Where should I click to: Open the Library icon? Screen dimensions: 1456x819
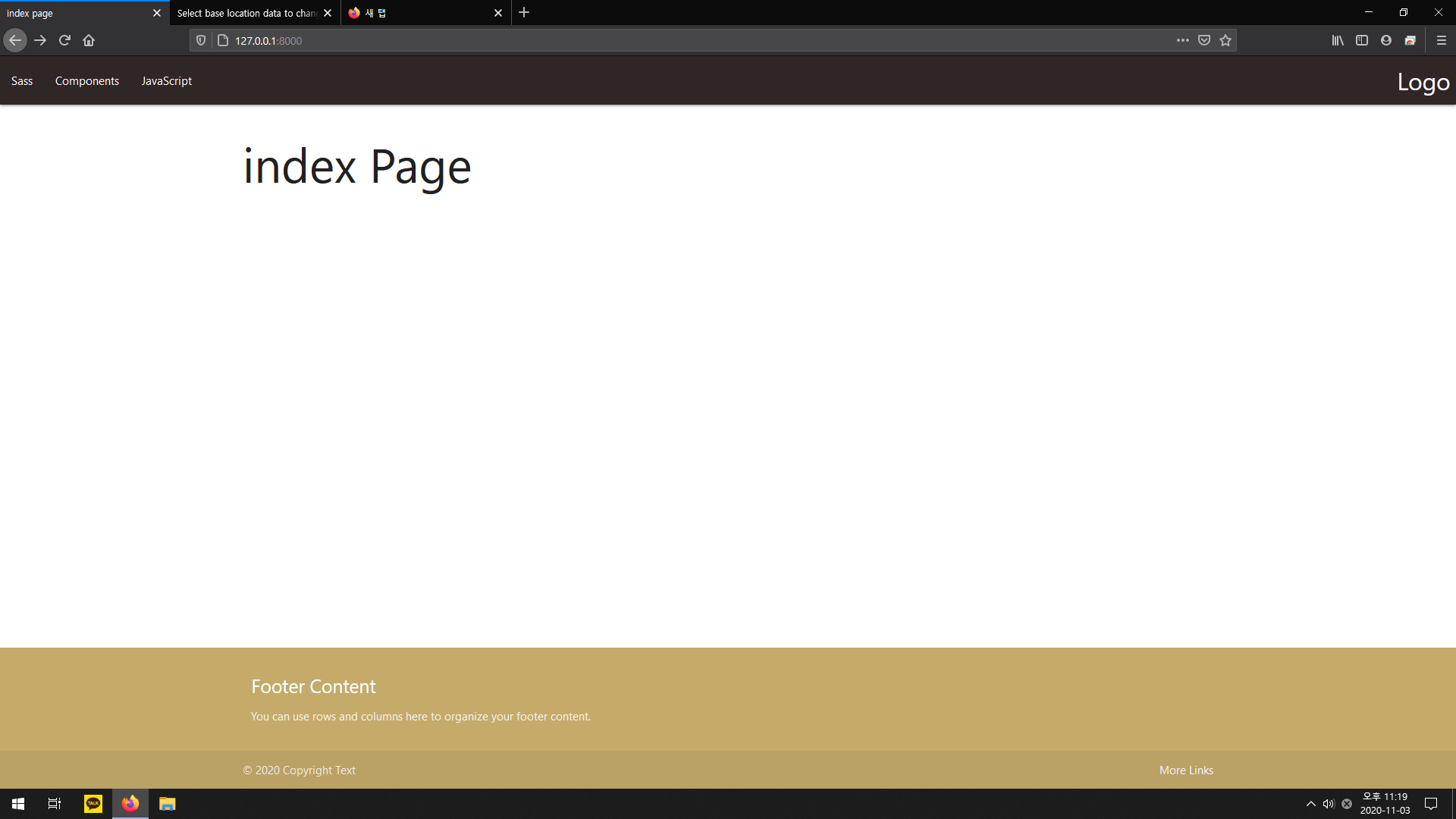point(1338,40)
